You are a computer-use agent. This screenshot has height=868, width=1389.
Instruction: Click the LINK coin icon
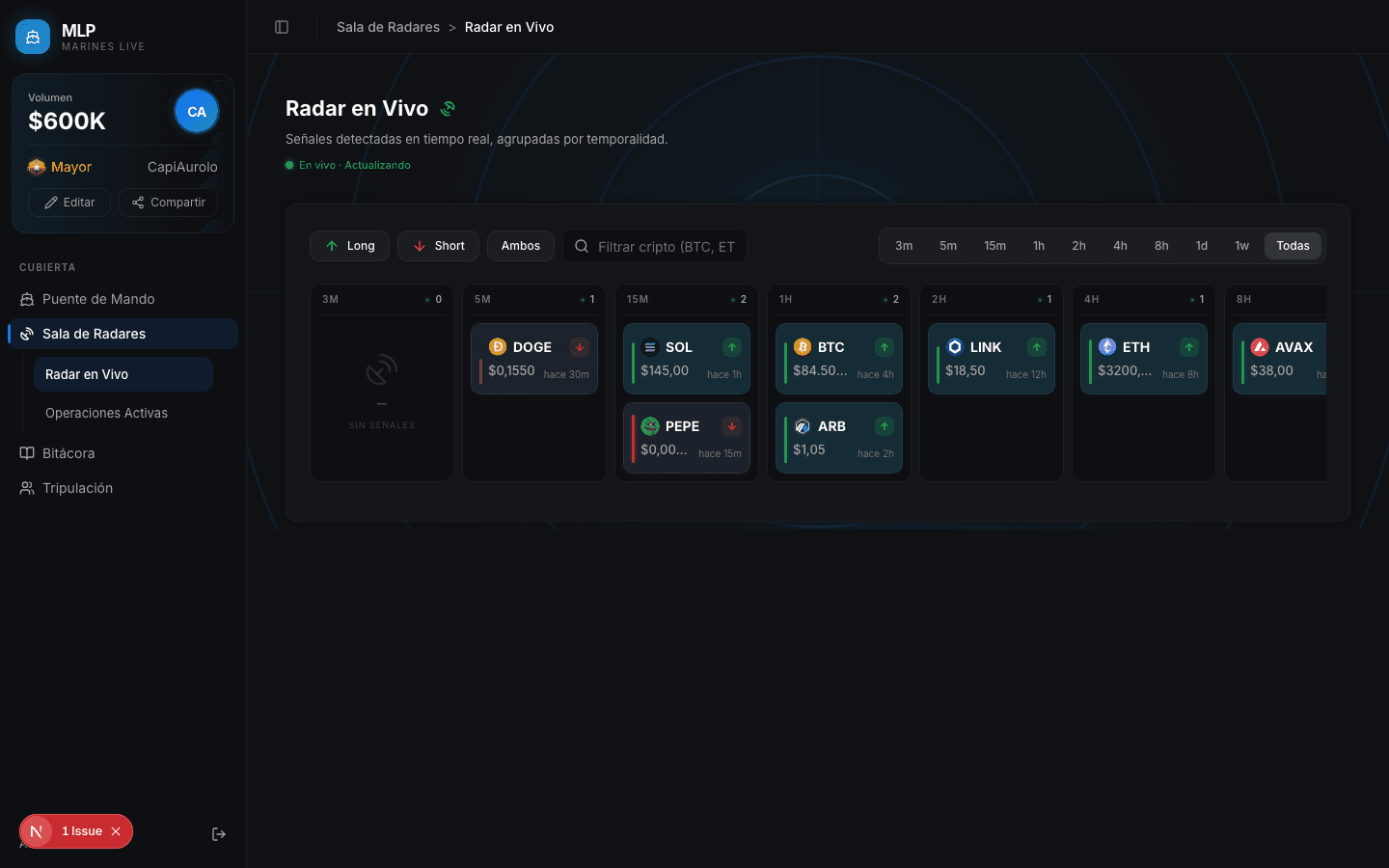pos(955,347)
